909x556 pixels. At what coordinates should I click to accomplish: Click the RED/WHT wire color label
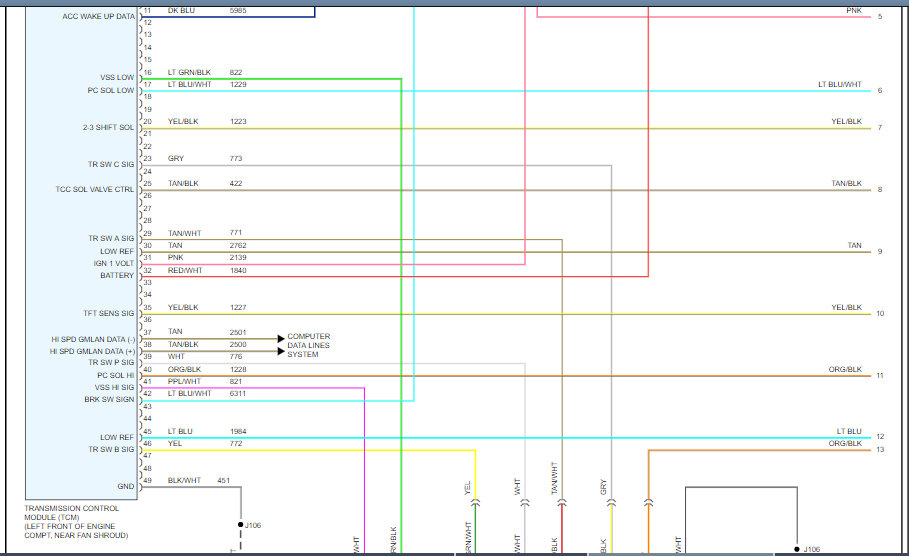point(185,270)
